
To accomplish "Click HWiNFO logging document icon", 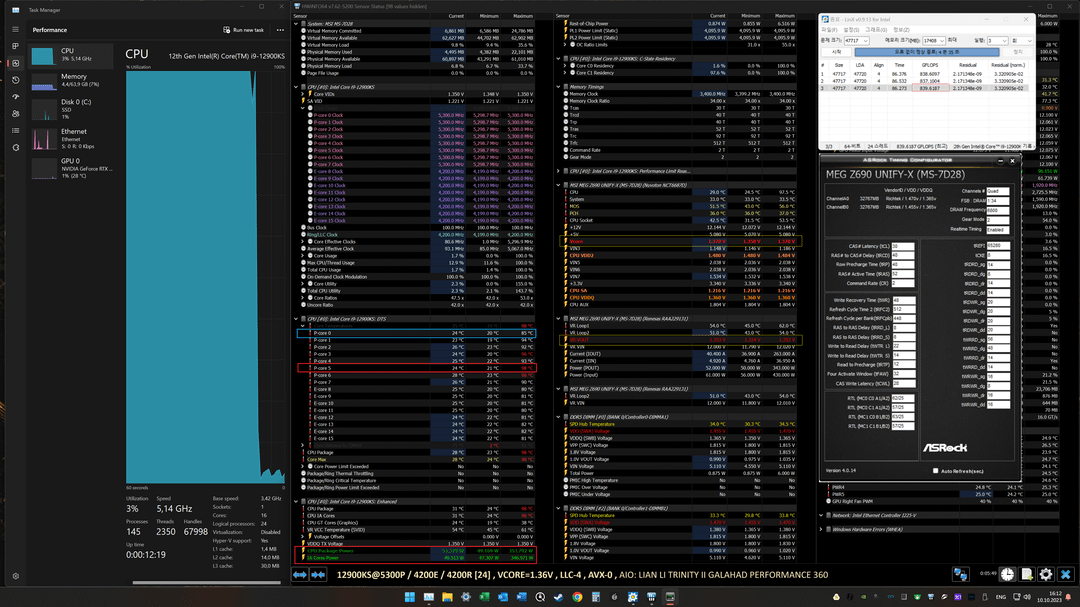I will coord(1026,574).
